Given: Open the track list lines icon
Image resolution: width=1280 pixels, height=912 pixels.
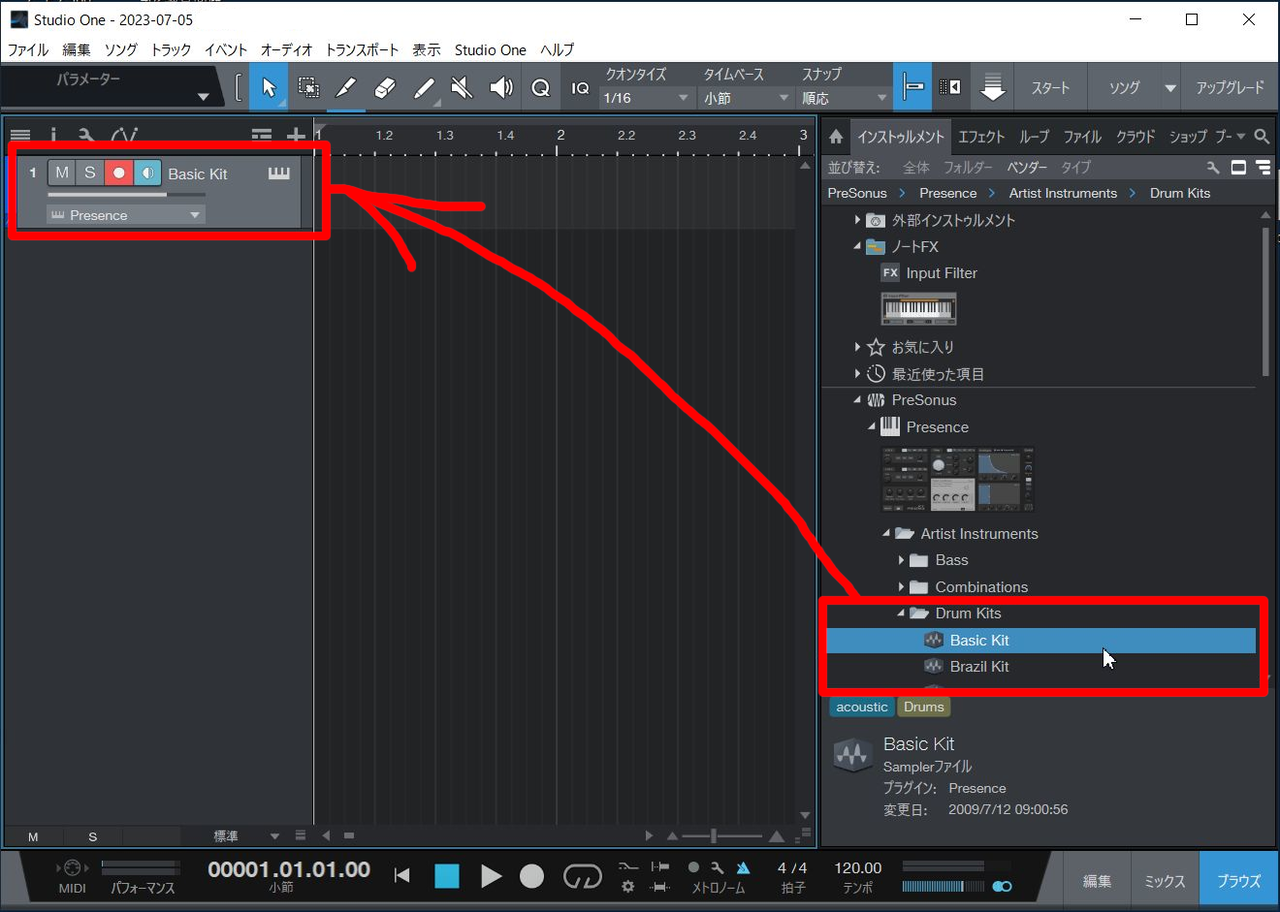Looking at the screenshot, I should [20, 136].
